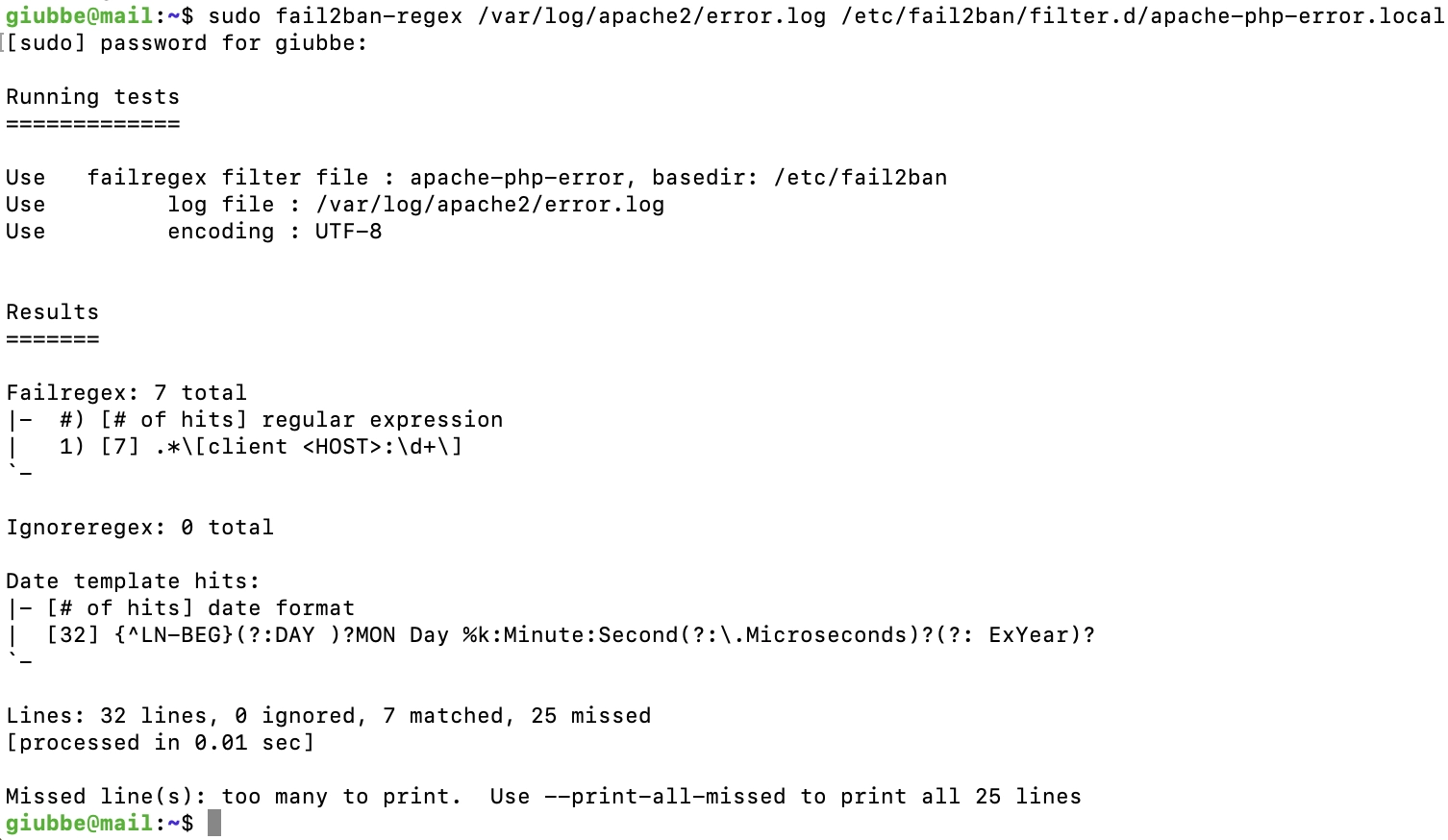Viewport: 1448px width, 840px height.
Task: Click the LN-BEG date format pattern
Action: pyautogui.click(x=604, y=635)
